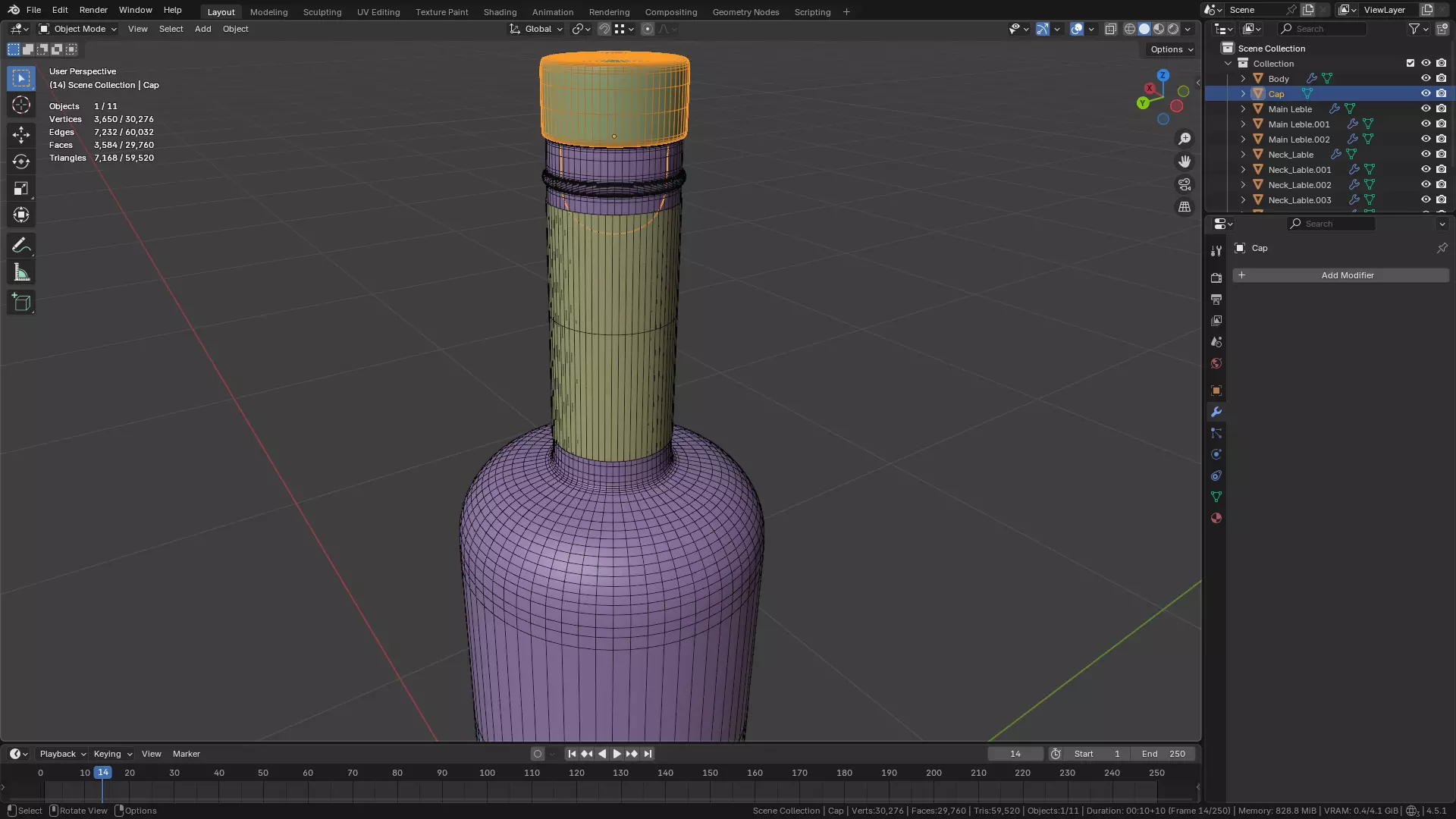Open the Playback dropdown

[62, 754]
